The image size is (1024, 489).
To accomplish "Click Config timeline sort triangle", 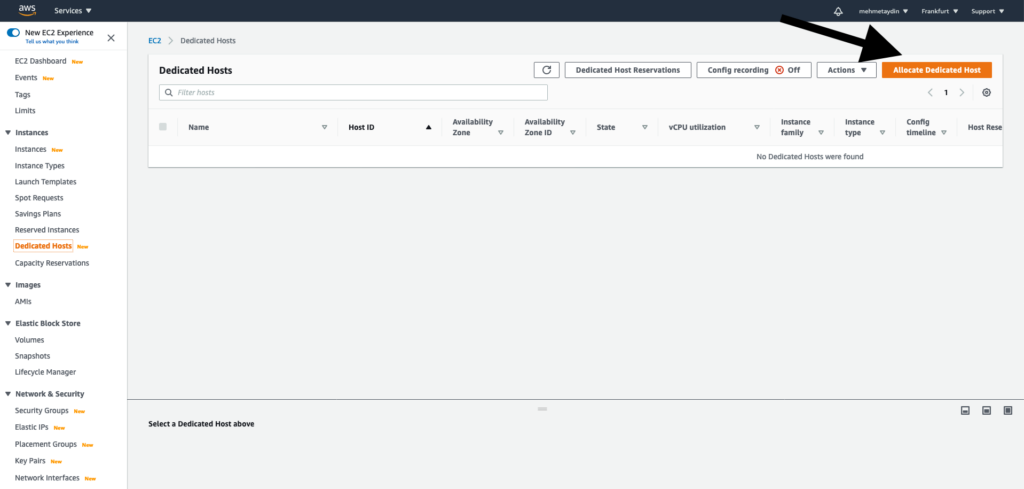I will [944, 133].
